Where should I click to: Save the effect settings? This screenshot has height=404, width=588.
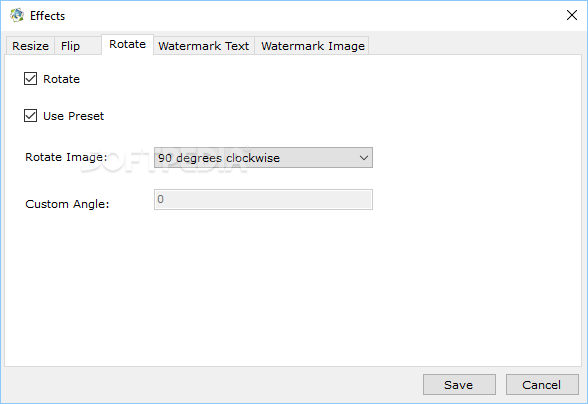(459, 384)
